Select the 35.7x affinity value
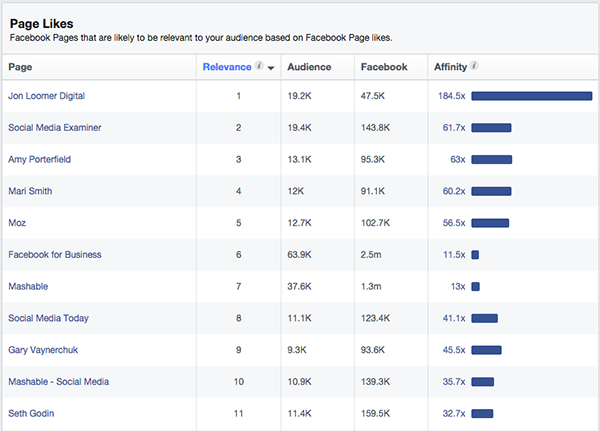The image size is (600, 431). pos(454,382)
